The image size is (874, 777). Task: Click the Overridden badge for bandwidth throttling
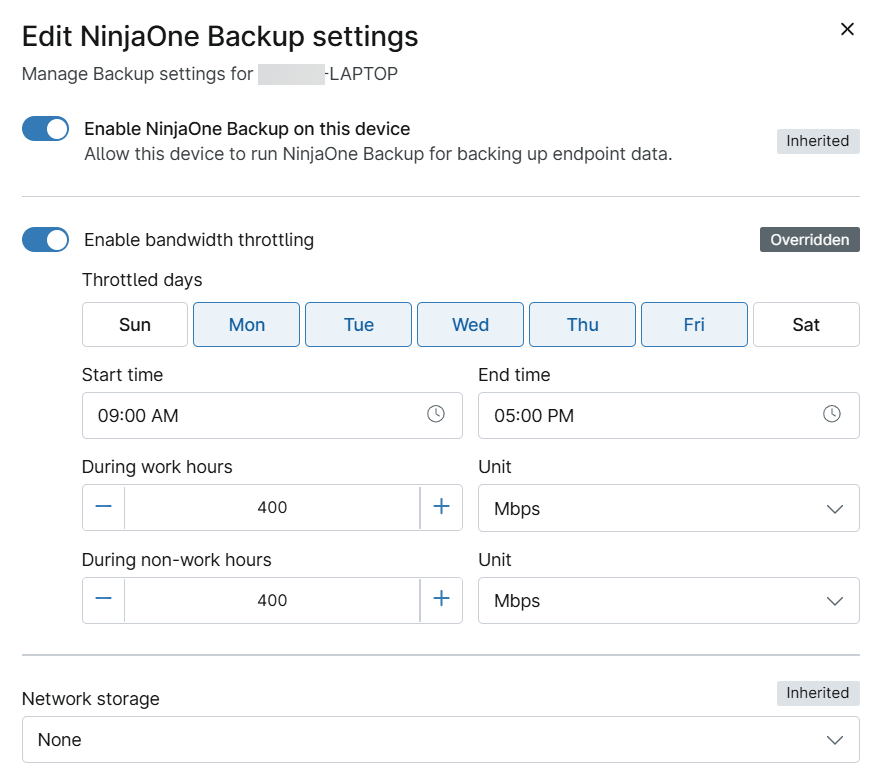(x=809, y=240)
